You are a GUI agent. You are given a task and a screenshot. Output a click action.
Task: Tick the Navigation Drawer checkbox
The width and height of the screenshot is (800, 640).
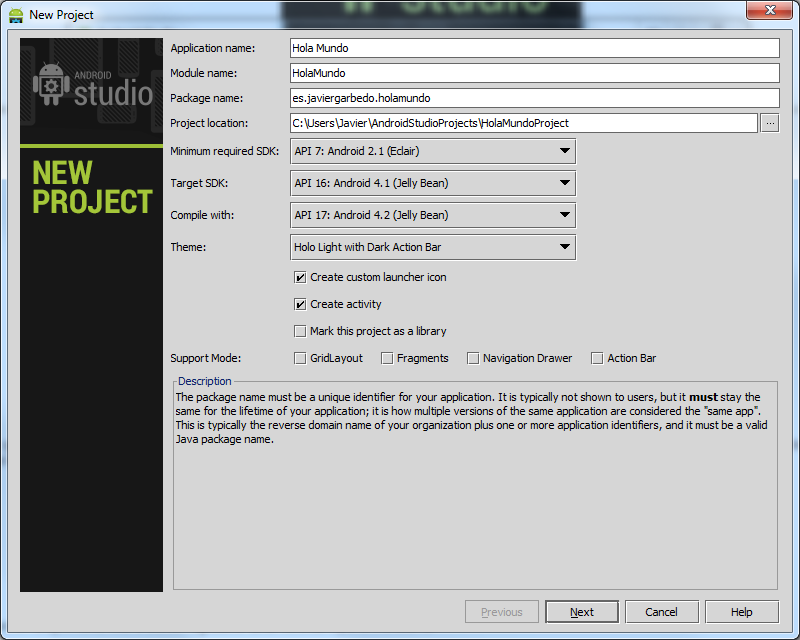(x=472, y=358)
